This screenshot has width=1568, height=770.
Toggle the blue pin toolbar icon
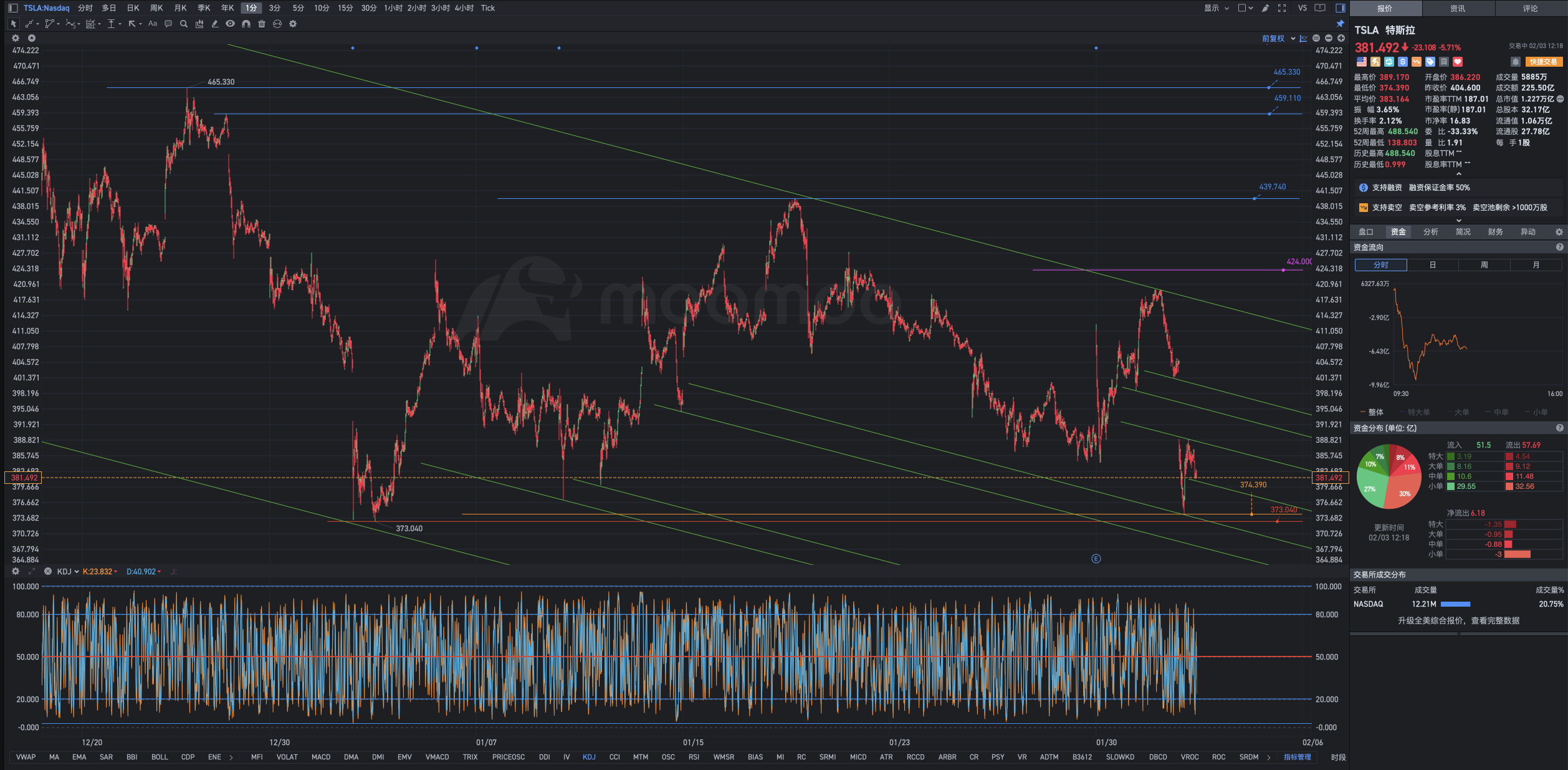(1341, 24)
